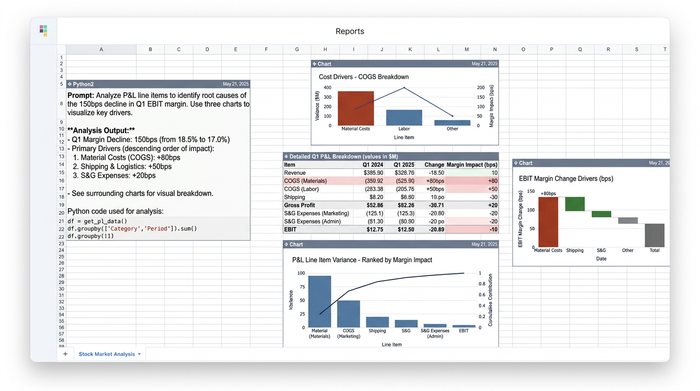Image resolution: width=700 pixels, height=391 pixels.
Task: Click the Detailed Q1 P&L Breakdown header icon
Action: click(x=286, y=156)
